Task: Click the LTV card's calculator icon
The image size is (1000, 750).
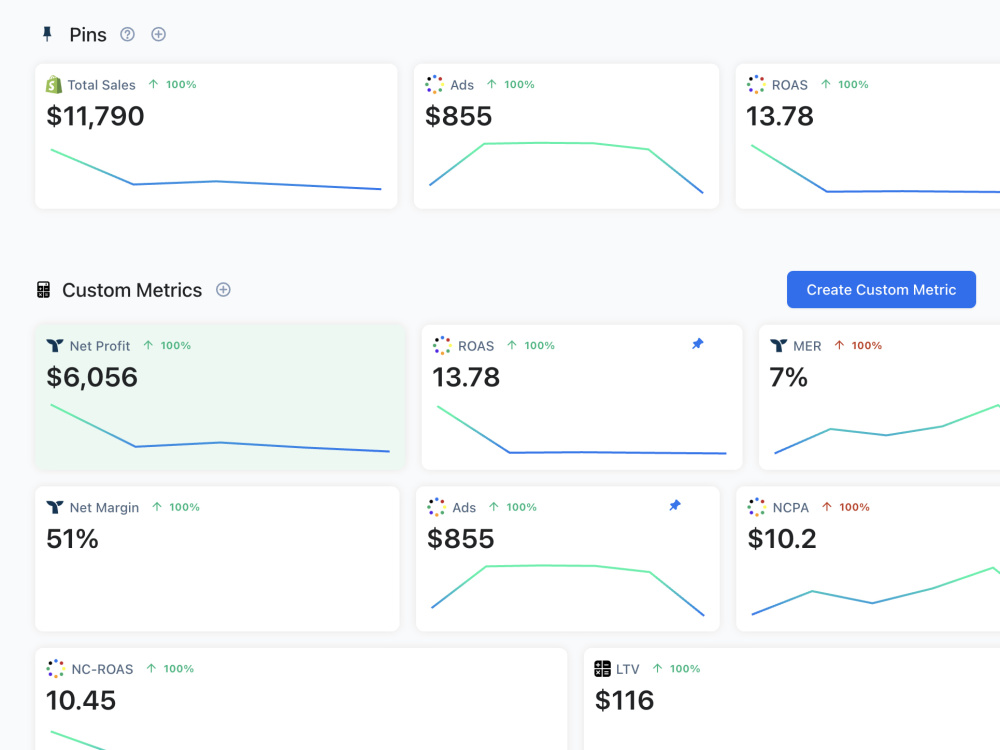Action: pos(602,668)
